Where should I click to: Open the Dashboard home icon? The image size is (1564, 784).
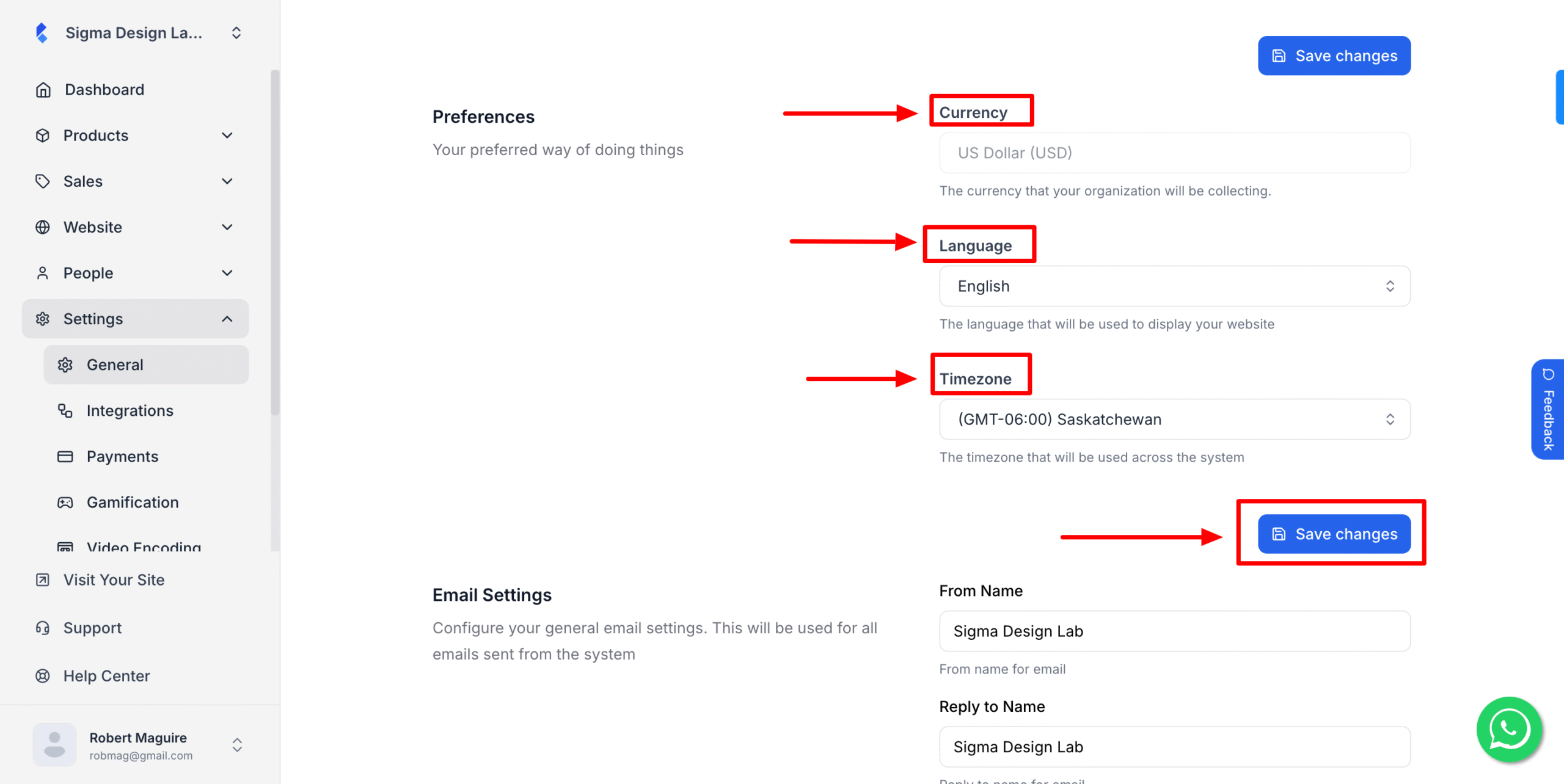pos(43,89)
